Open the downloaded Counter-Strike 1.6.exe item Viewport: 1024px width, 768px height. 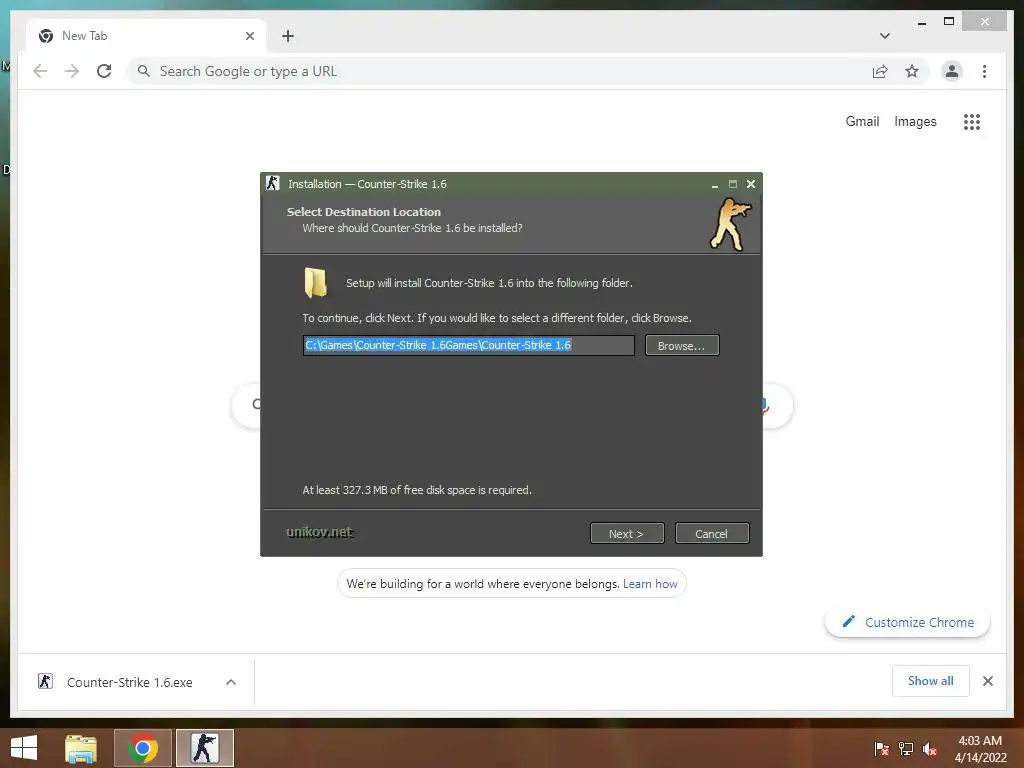point(129,682)
